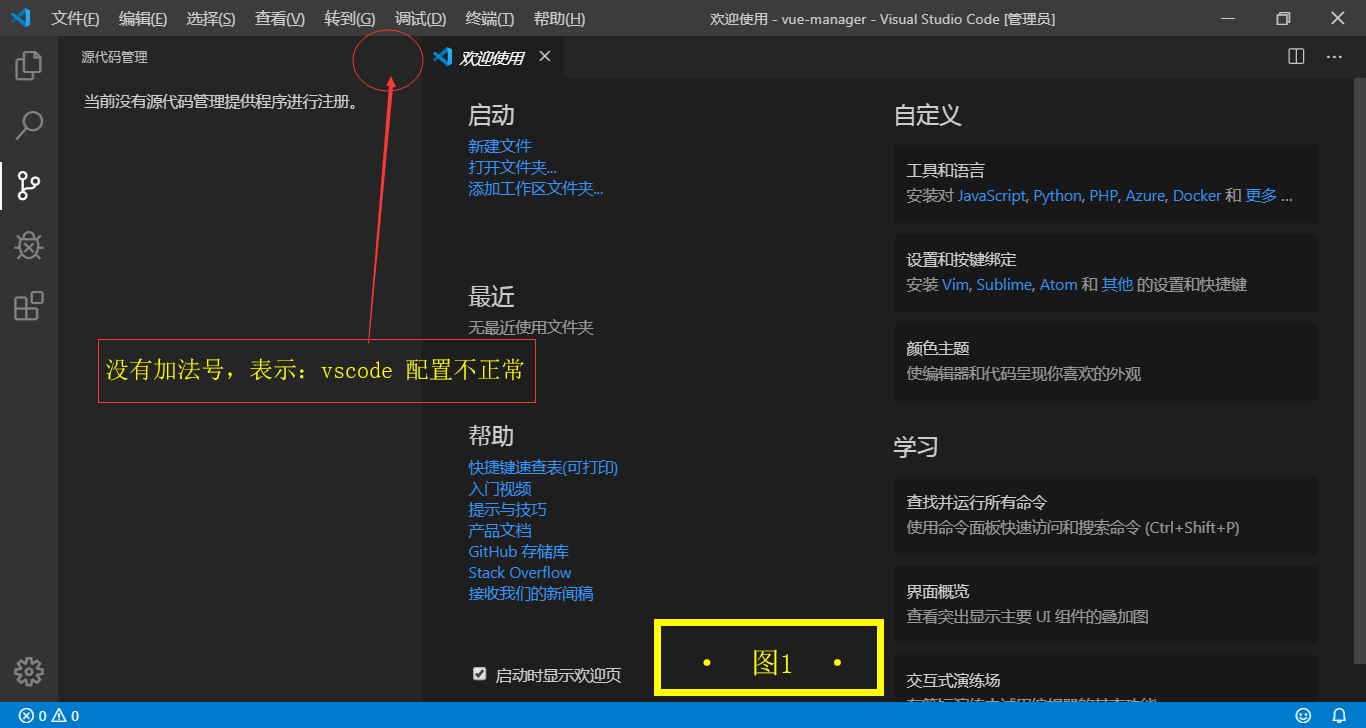The image size is (1366, 728).
Task: Select the Source Control icon in the activity bar
Action: (28, 186)
